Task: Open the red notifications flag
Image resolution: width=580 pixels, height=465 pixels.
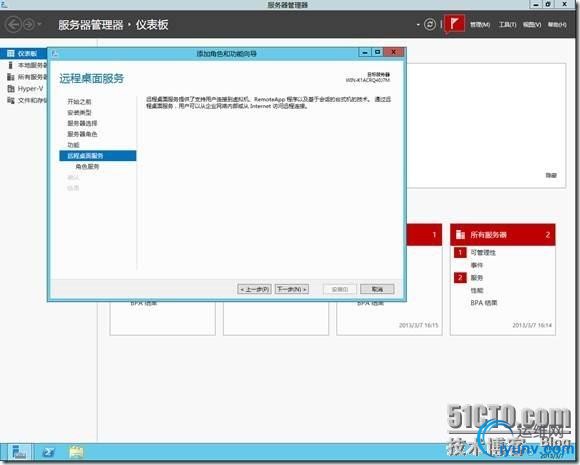Action: pos(454,24)
